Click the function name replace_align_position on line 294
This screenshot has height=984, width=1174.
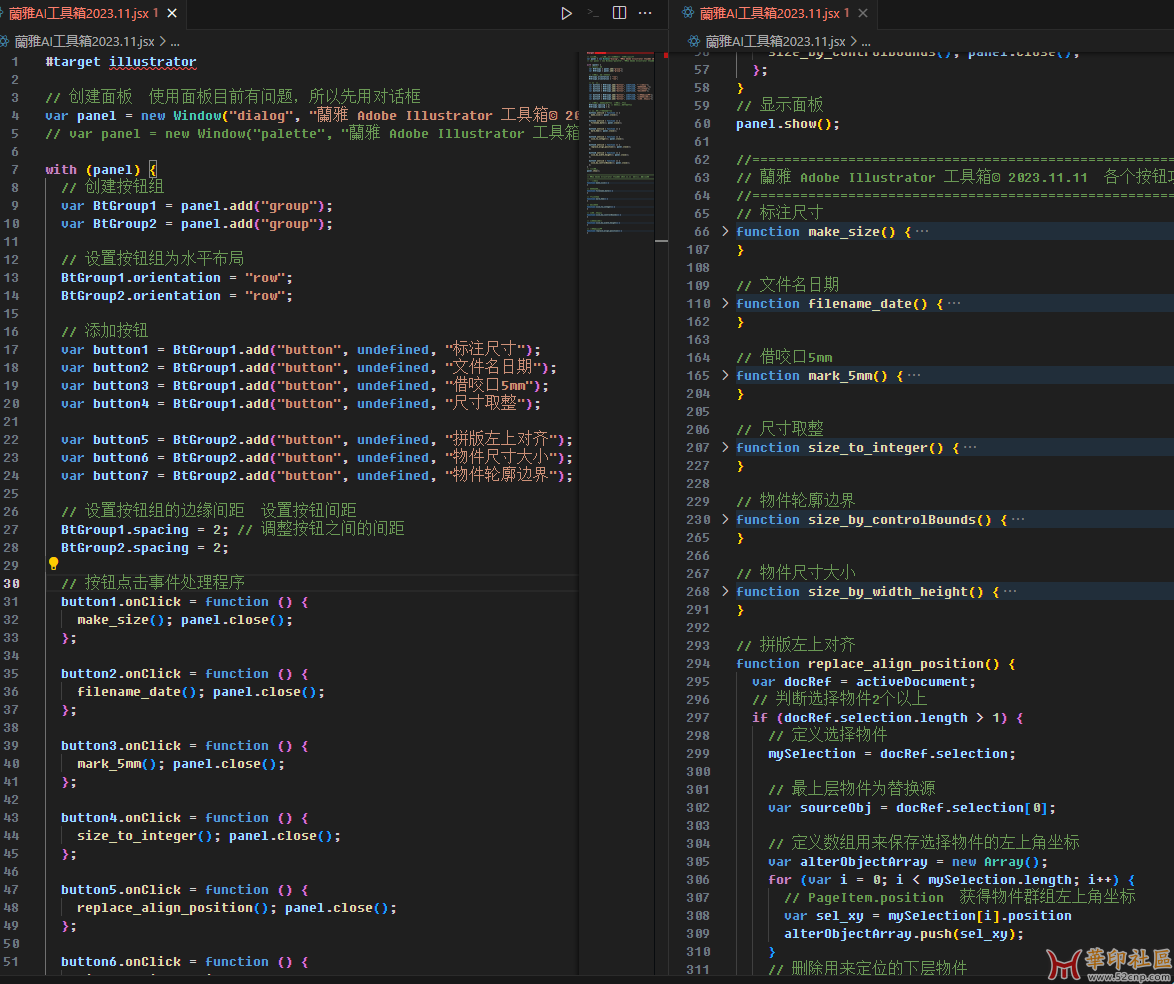[x=895, y=663]
